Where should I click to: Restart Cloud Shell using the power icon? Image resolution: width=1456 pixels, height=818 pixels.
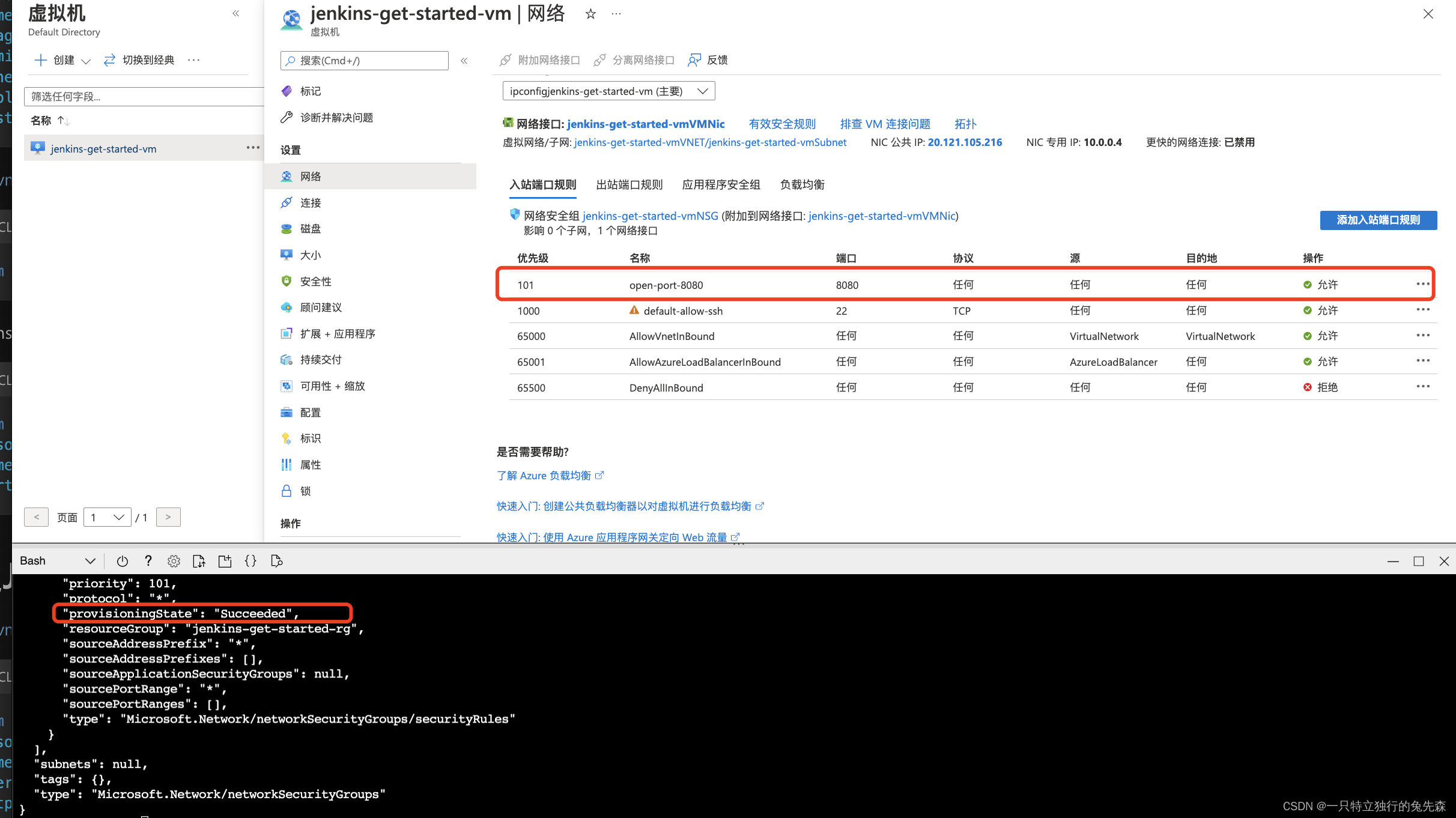point(122,561)
